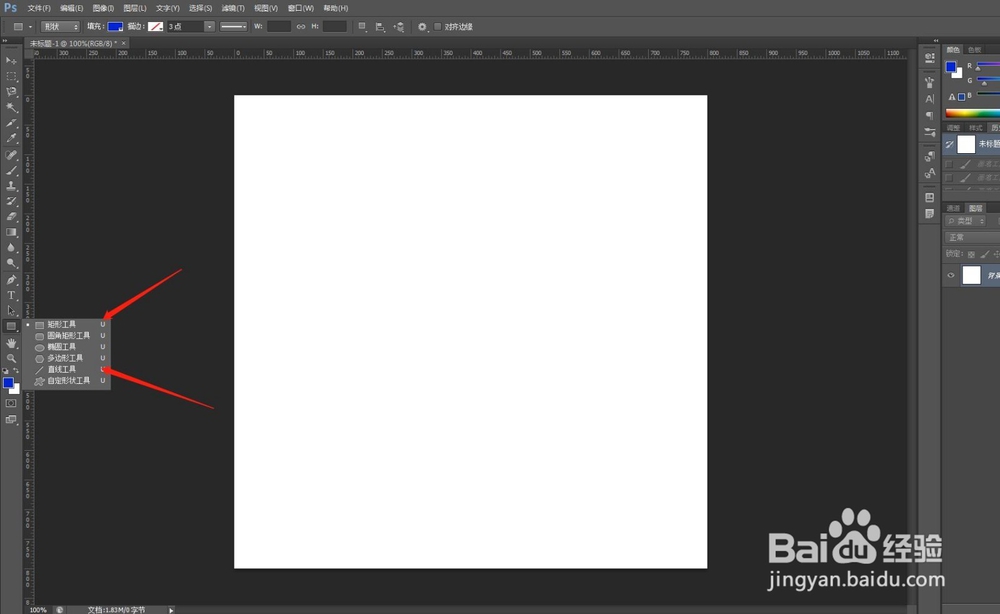Viewport: 1000px width, 614px height.
Task: Open the Paragraph panel icon
Action: click(929, 115)
